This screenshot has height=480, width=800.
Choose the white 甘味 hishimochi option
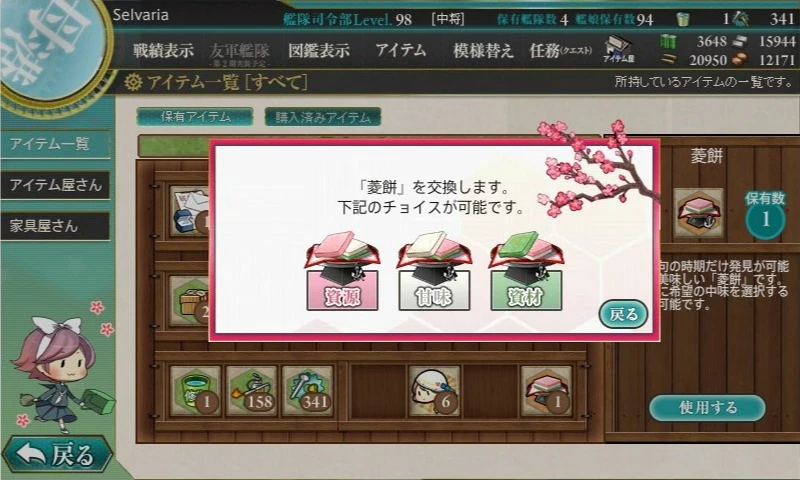tap(434, 271)
